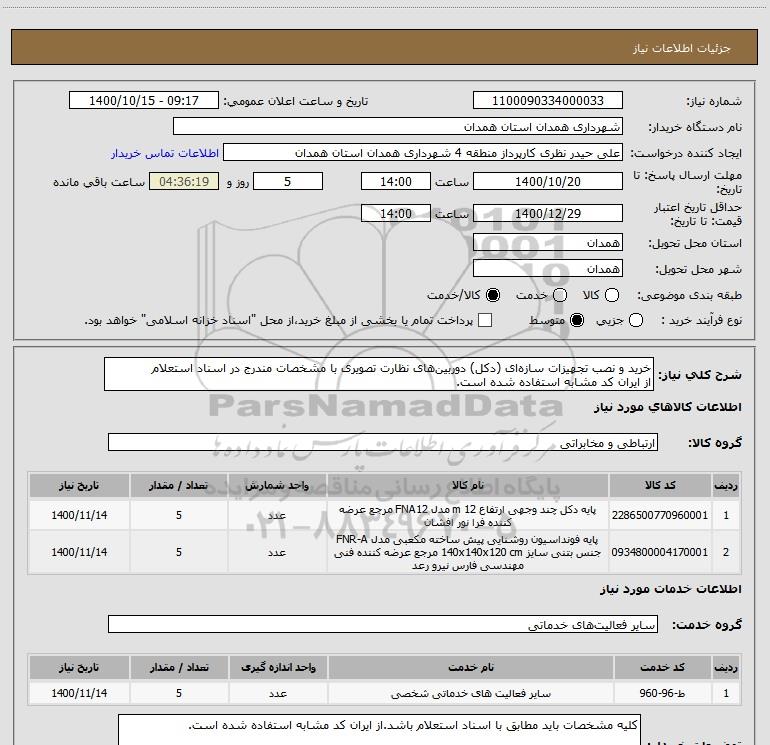
Task: Click goods code 0934800004170001
Action: [660, 552]
